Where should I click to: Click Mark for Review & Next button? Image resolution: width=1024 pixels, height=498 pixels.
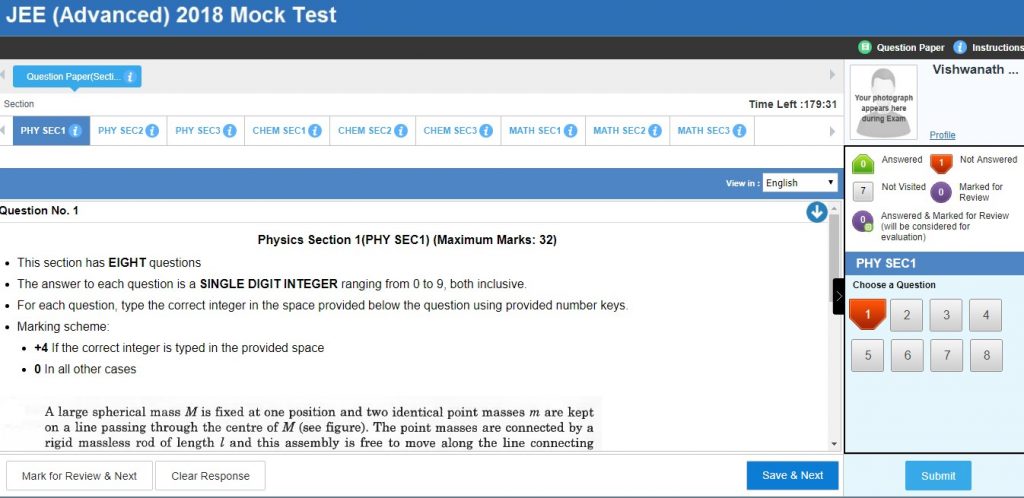tap(79, 476)
